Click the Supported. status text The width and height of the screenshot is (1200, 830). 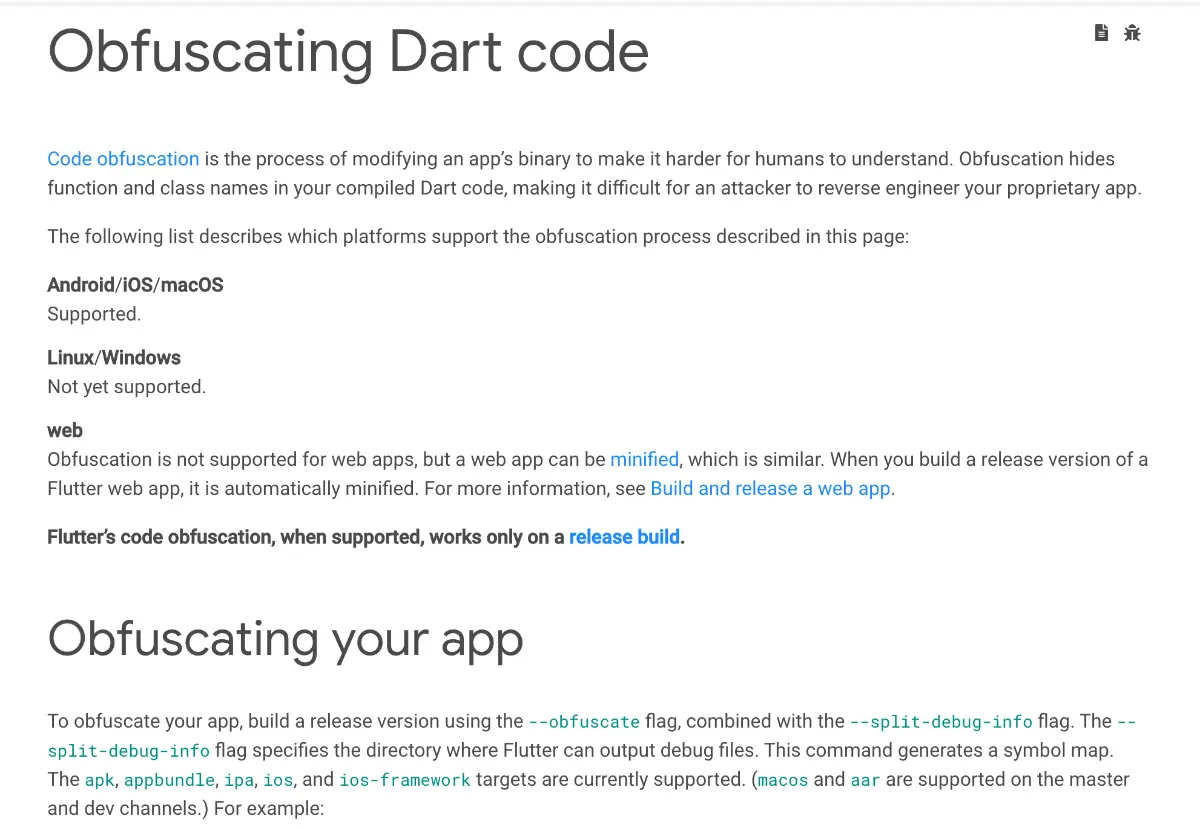(x=94, y=314)
